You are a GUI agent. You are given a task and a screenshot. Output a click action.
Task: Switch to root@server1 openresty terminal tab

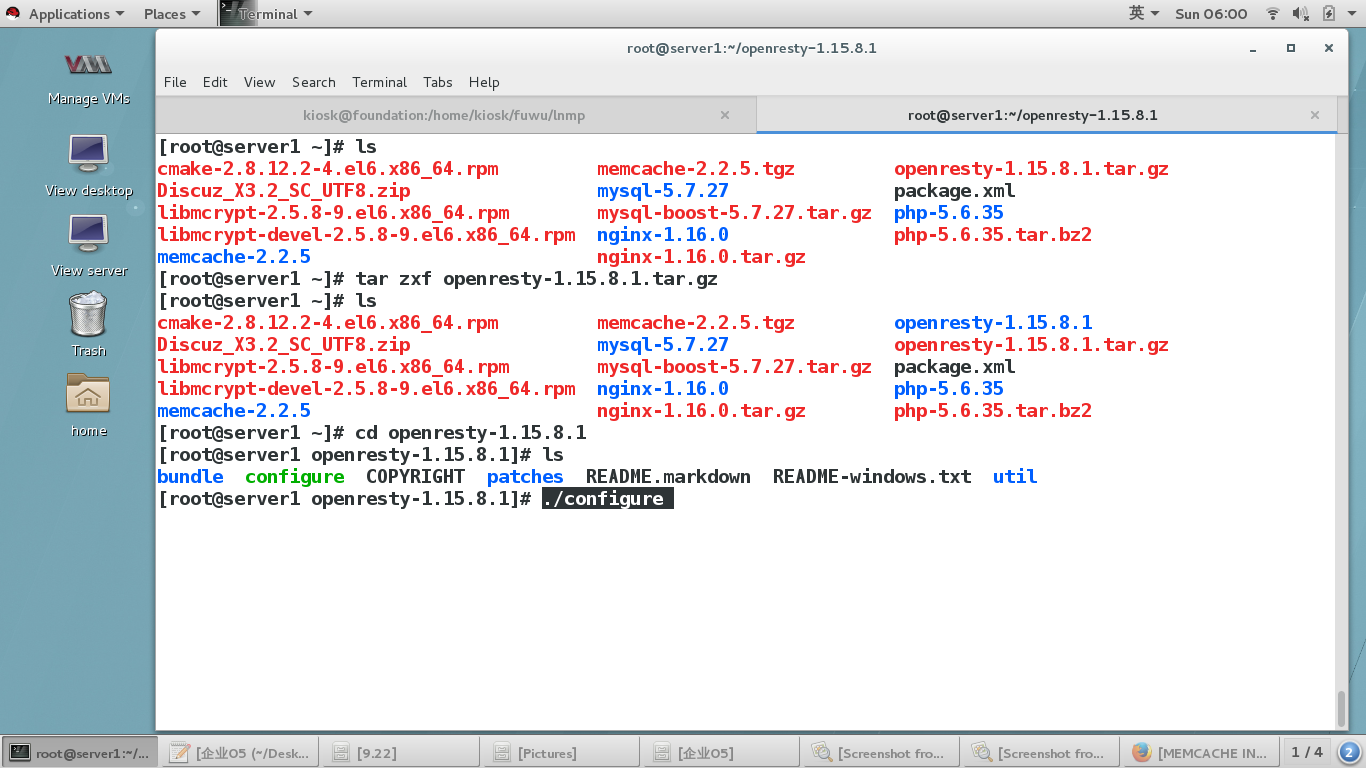1033,115
